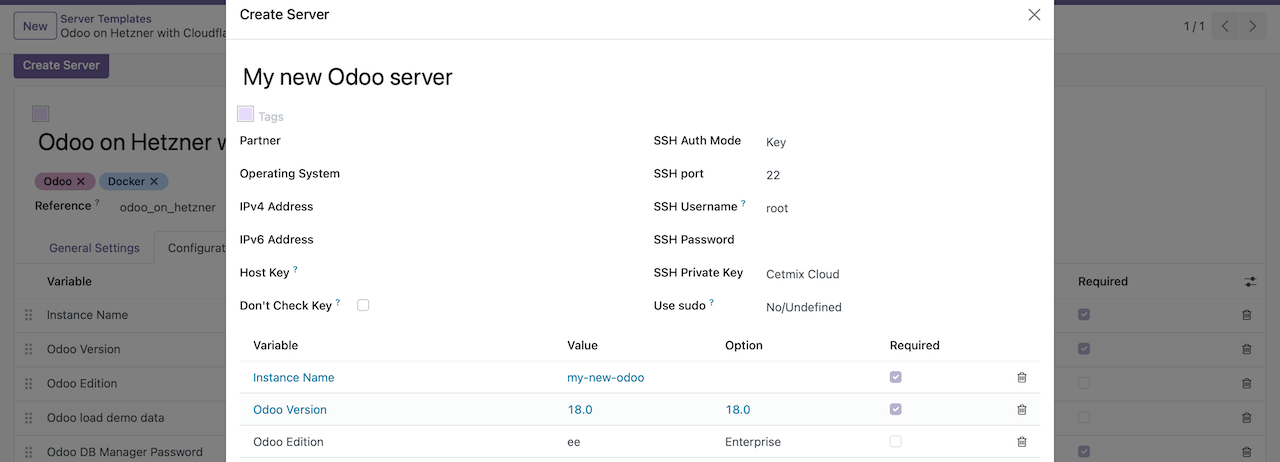Screen dimensions: 1280x462
Task: Toggle background Required checkbox for Odoo Edition
Action: coord(1084,382)
